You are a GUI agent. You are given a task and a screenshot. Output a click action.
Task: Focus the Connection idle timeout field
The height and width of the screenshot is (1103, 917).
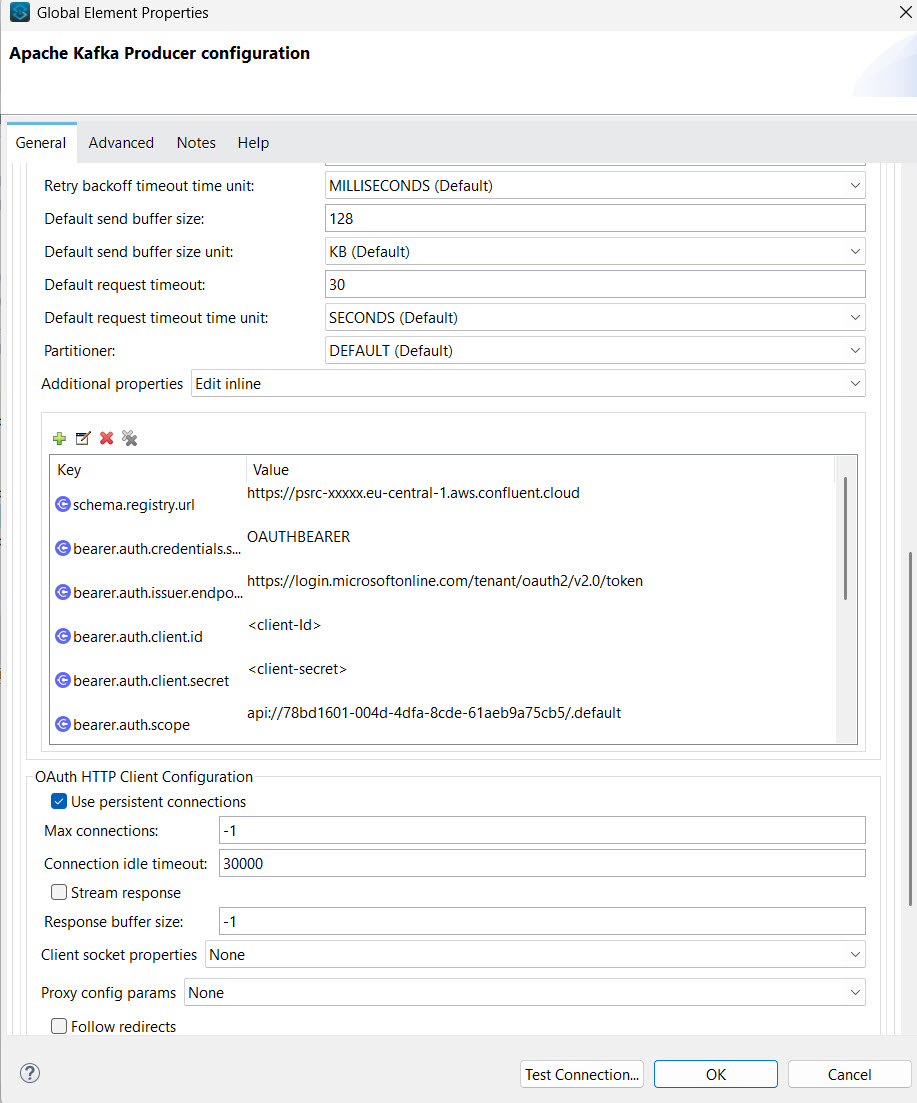542,863
